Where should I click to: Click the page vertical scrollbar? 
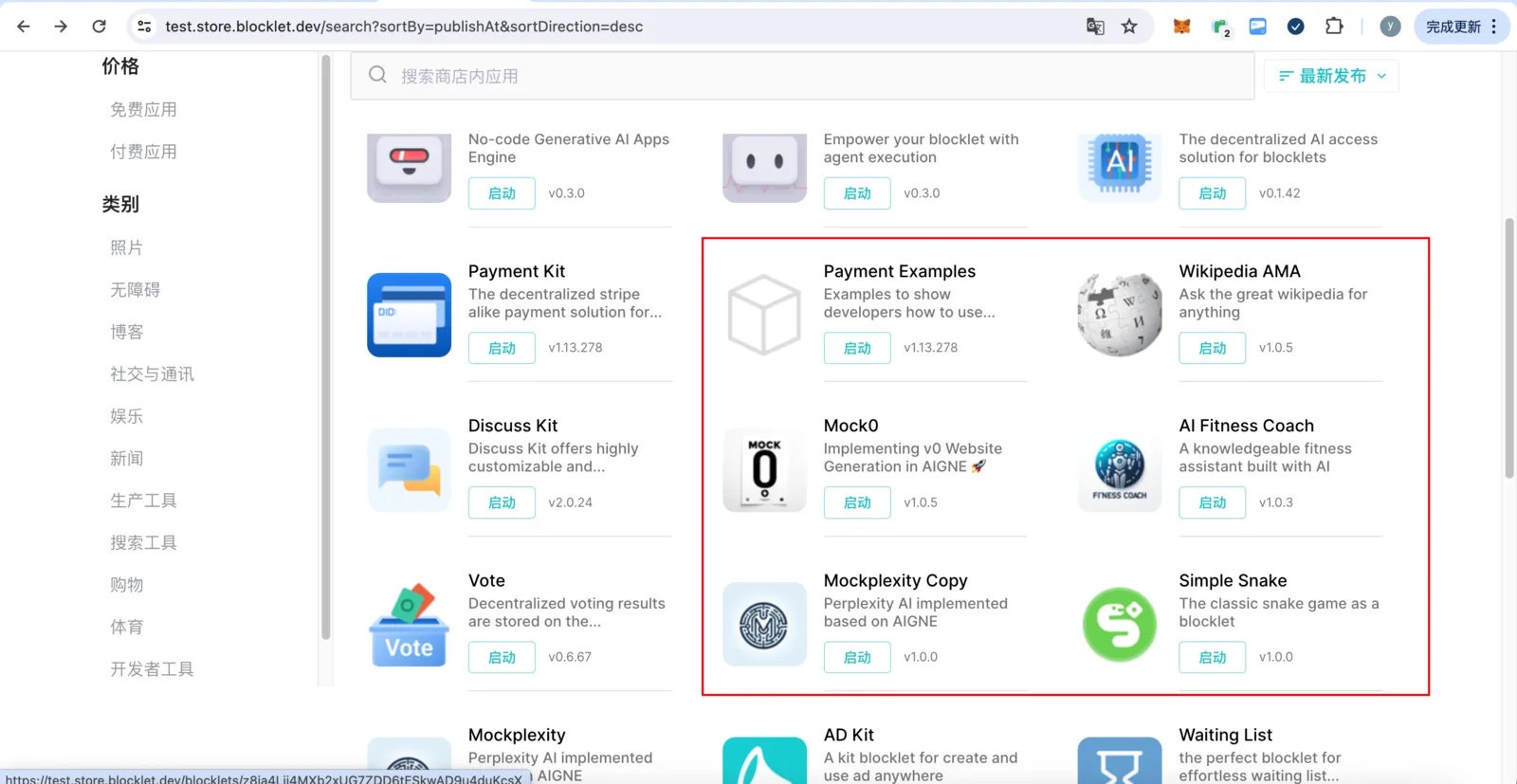(x=1509, y=349)
